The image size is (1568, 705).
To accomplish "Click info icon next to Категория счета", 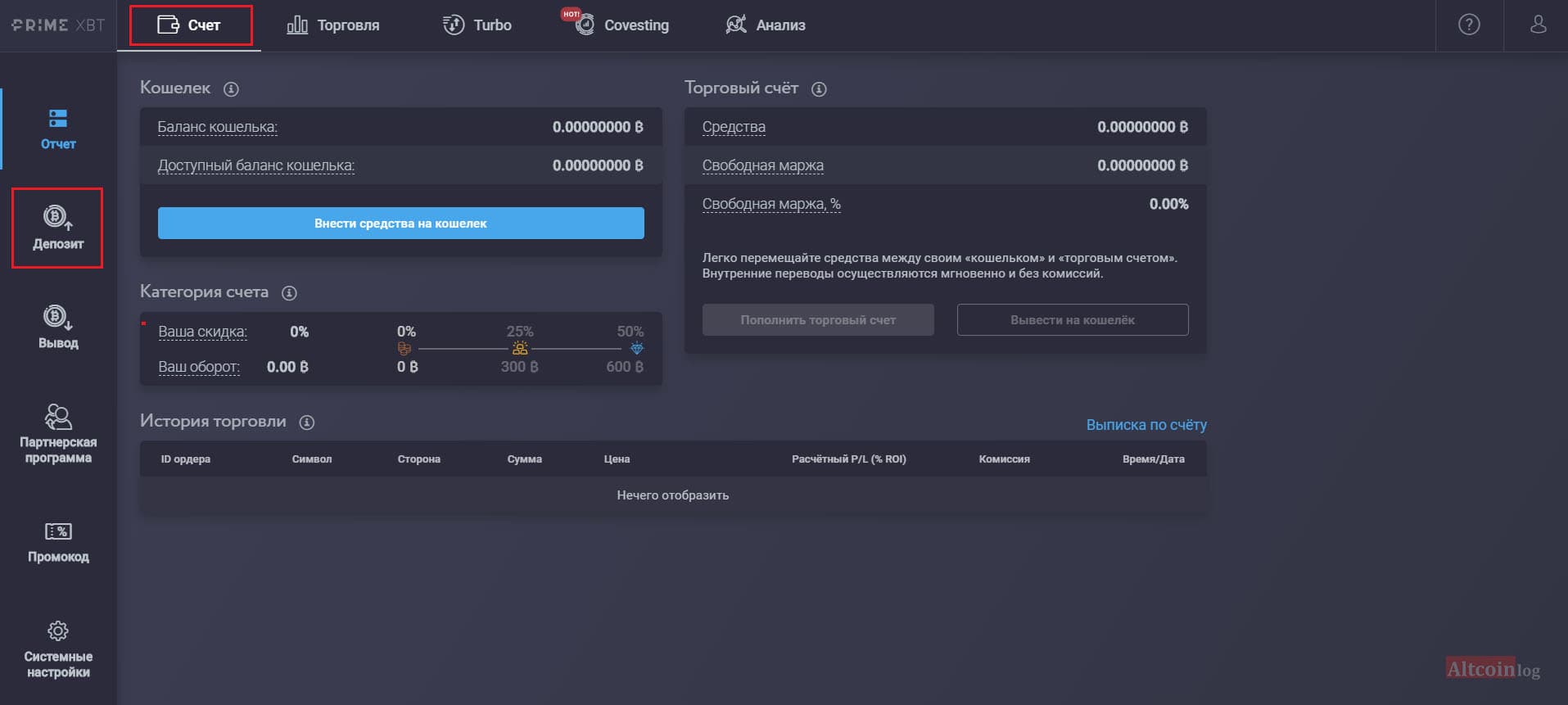I will (289, 293).
